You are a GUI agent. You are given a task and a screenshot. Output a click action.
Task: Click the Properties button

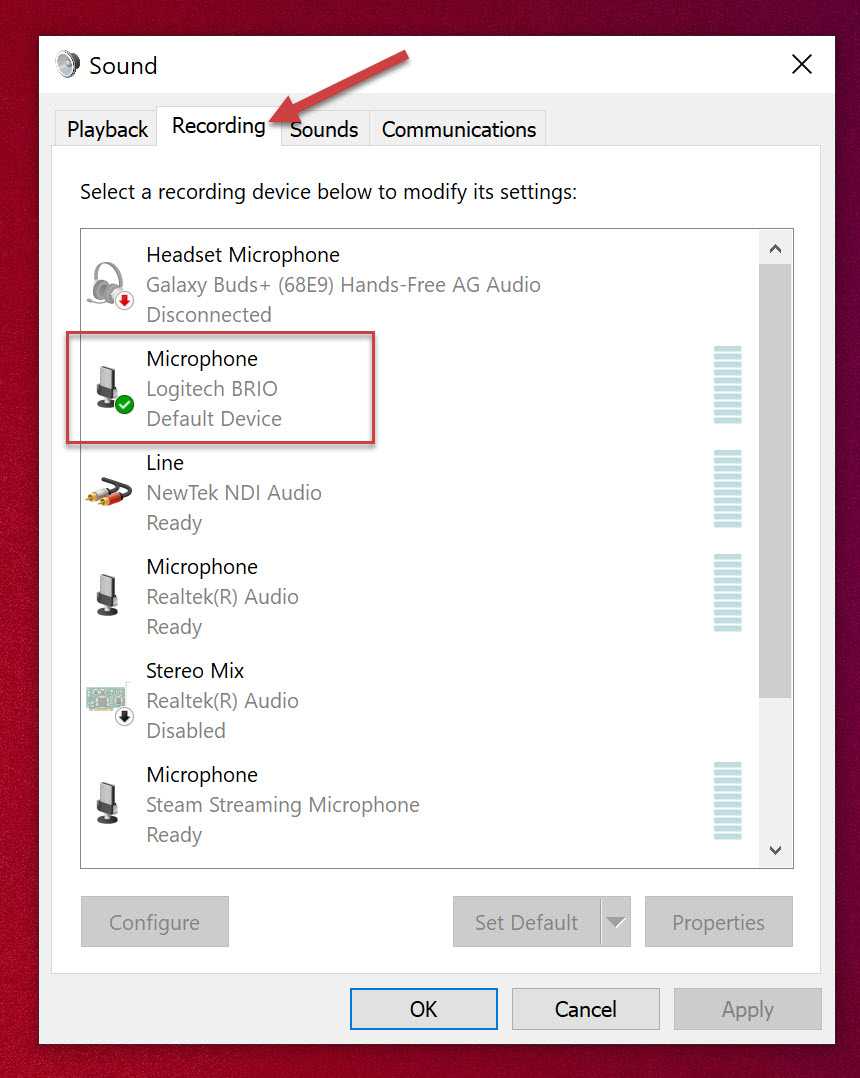[x=718, y=922]
